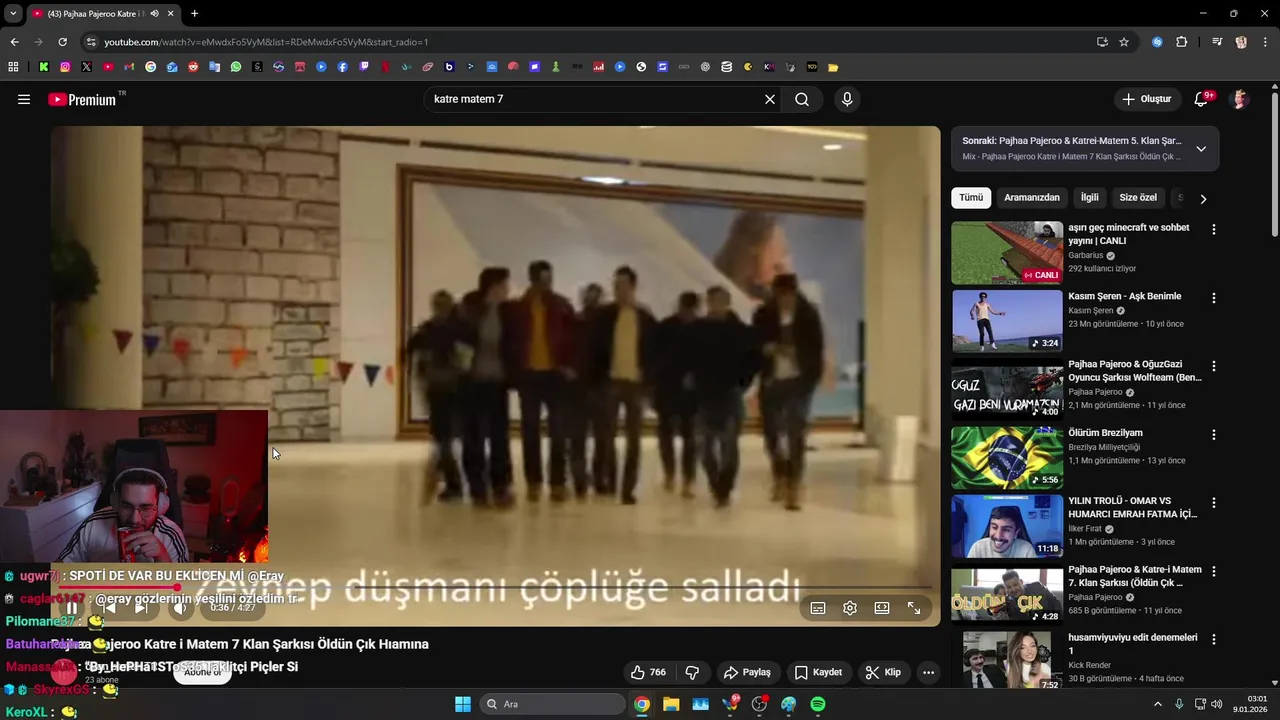Image resolution: width=1280 pixels, height=720 pixels.
Task: Open options for husamviyuviyu edit denemeleri
Action: click(x=1214, y=640)
